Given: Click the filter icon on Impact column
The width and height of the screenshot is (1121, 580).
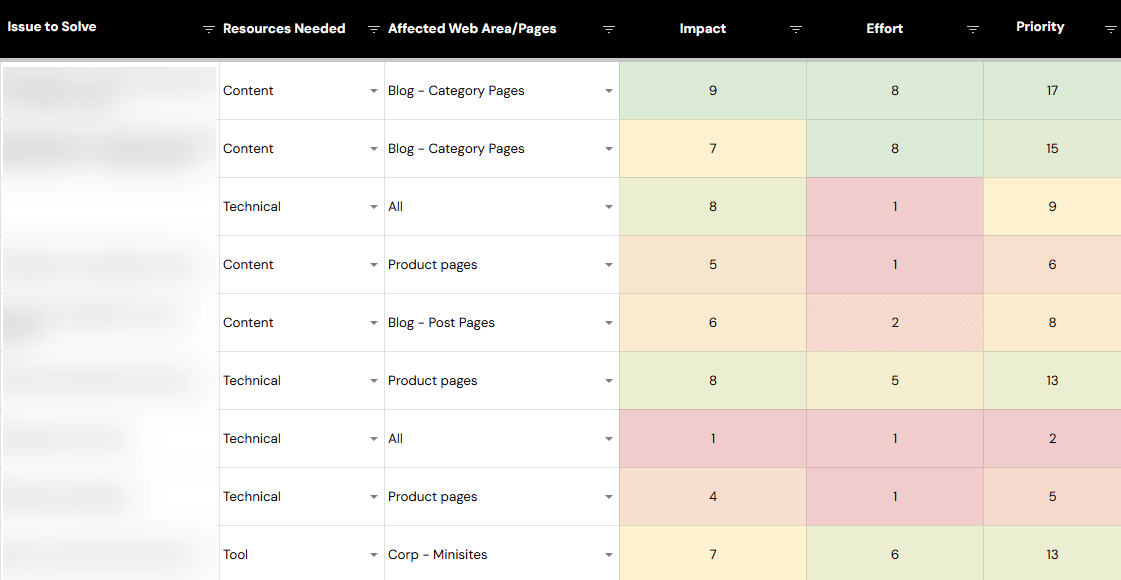Looking at the screenshot, I should 796,30.
